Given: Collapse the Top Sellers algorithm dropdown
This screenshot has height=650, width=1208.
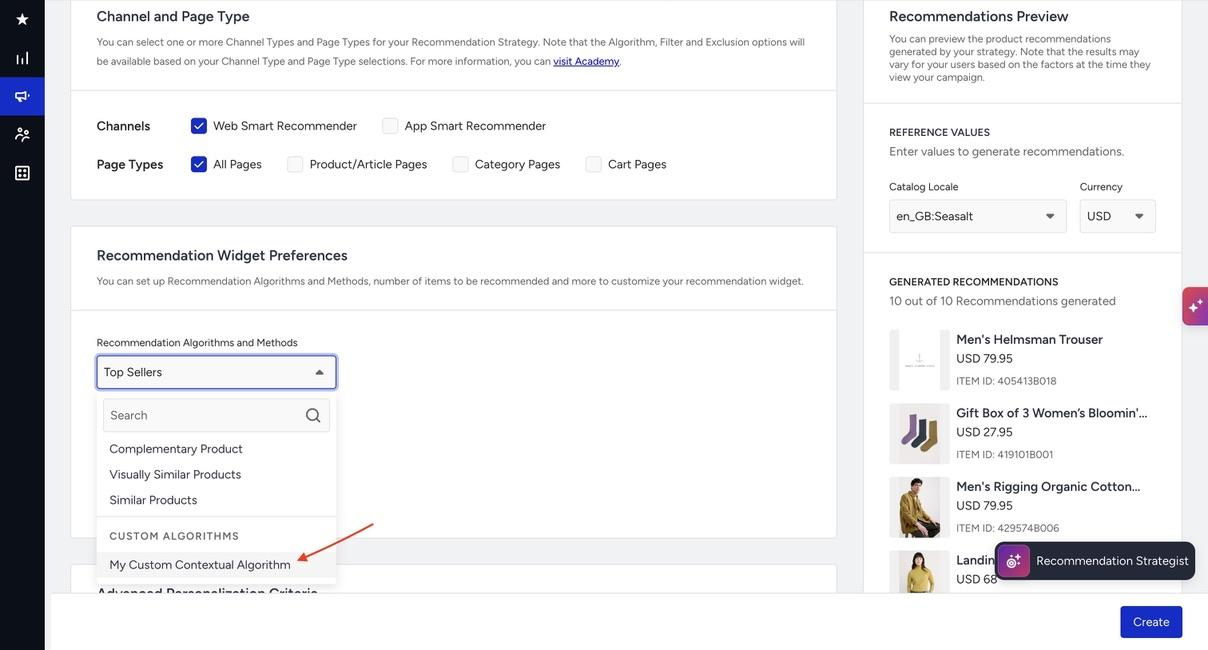Looking at the screenshot, I should [216, 372].
